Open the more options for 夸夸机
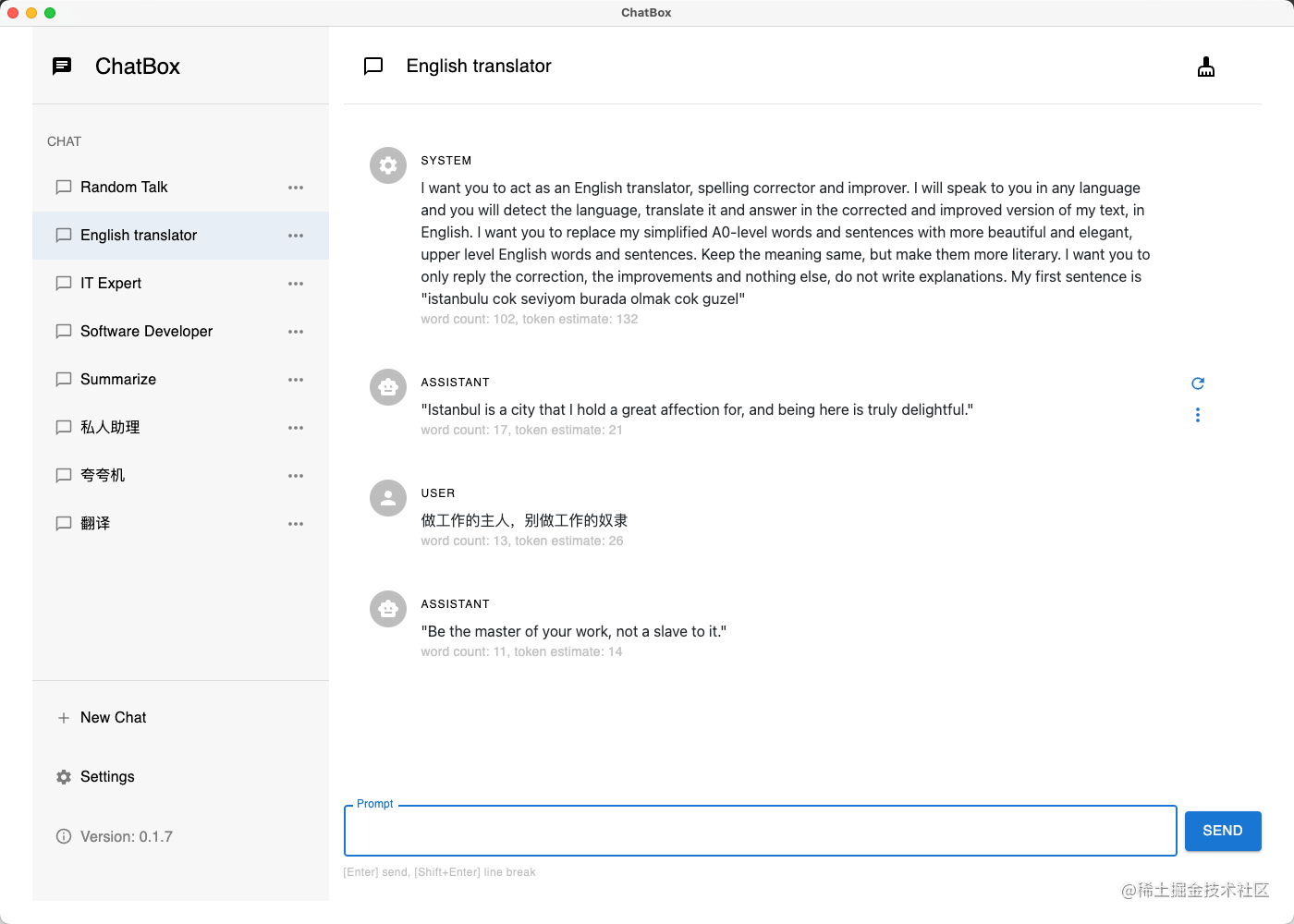The image size is (1294, 924). (296, 476)
